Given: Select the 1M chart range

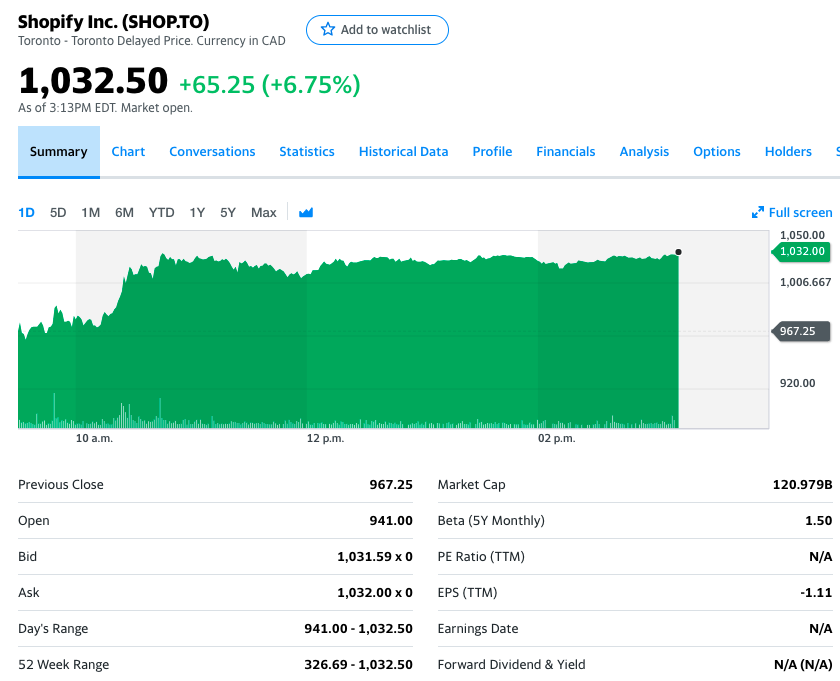Looking at the screenshot, I should (x=91, y=212).
